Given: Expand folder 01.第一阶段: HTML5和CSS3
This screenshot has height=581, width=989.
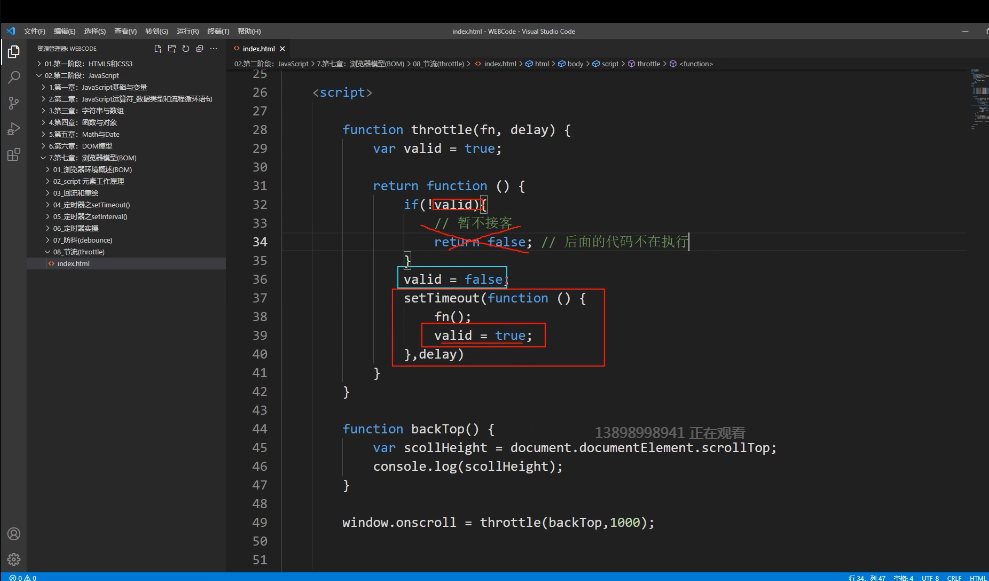Looking at the screenshot, I should [126, 64].
